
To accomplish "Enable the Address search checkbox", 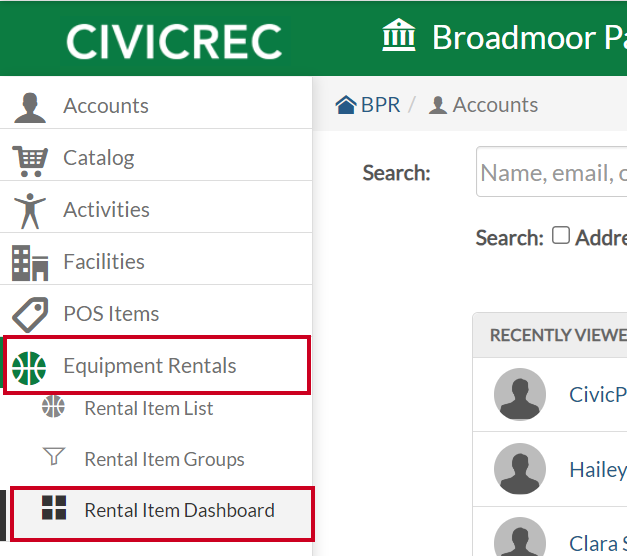I will [x=561, y=235].
